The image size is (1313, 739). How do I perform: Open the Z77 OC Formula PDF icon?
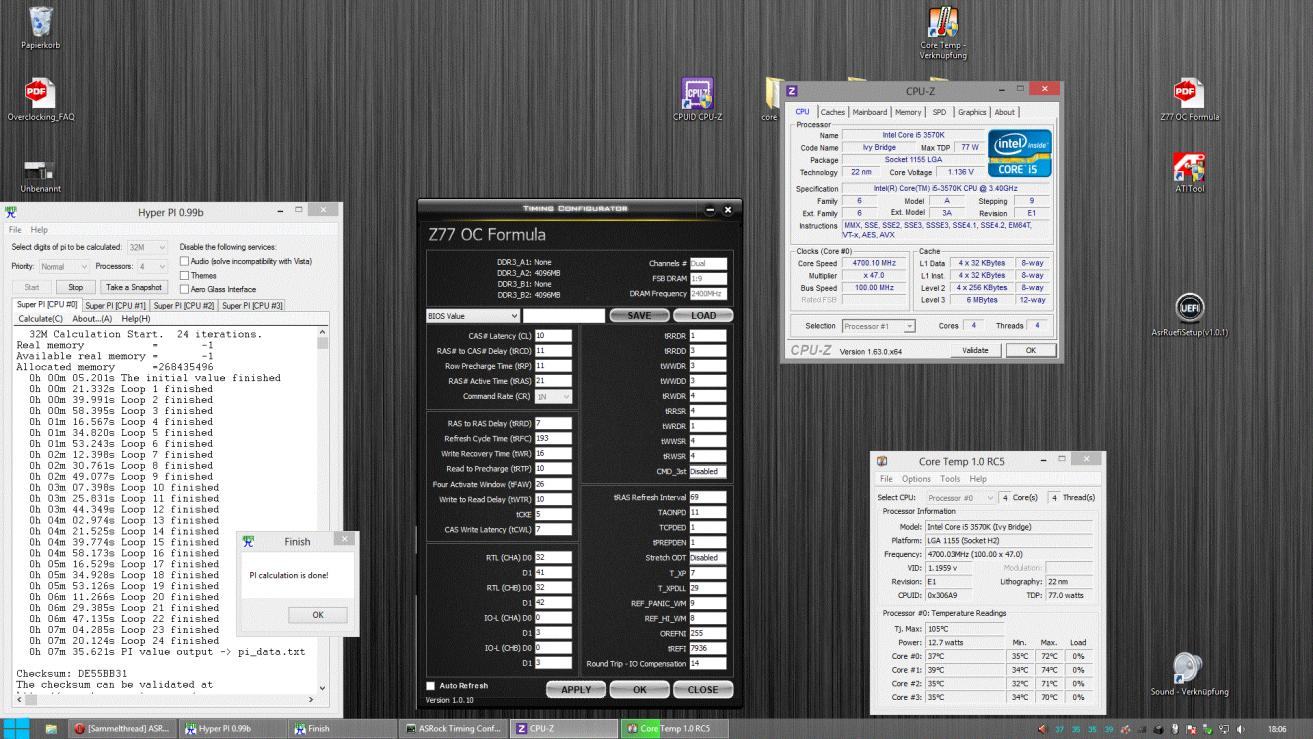(x=1188, y=93)
